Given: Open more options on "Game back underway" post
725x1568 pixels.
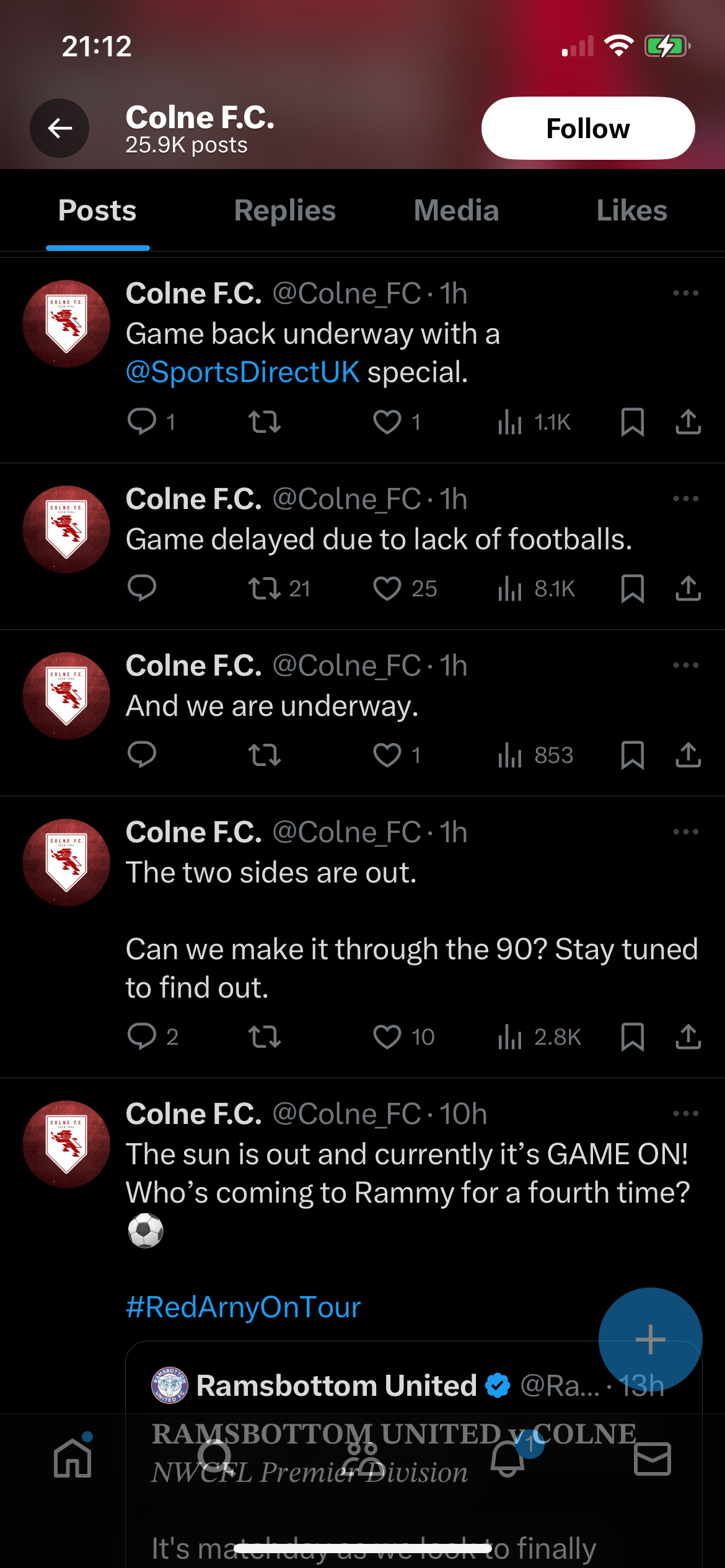Looking at the screenshot, I should (x=685, y=293).
